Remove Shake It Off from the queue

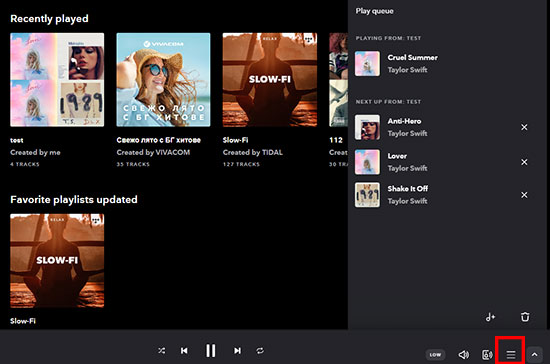(524, 195)
